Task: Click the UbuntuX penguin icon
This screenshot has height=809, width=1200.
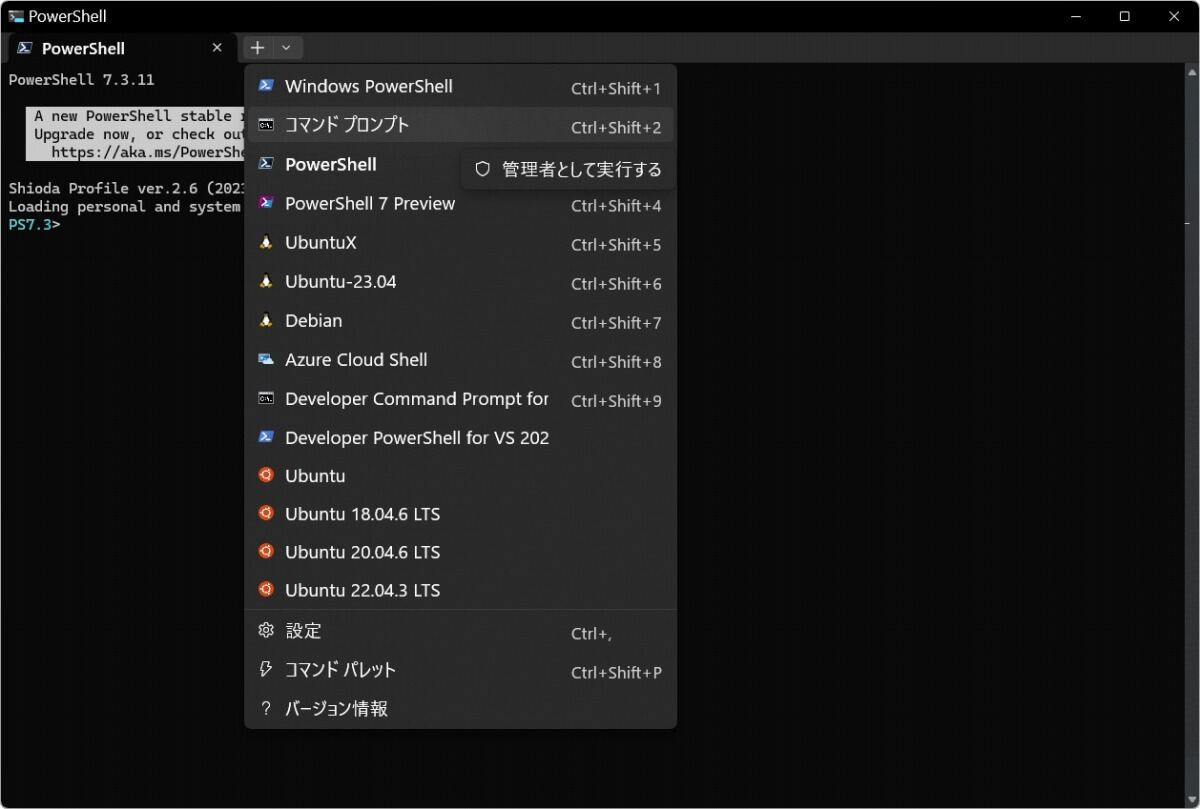Action: tap(266, 242)
